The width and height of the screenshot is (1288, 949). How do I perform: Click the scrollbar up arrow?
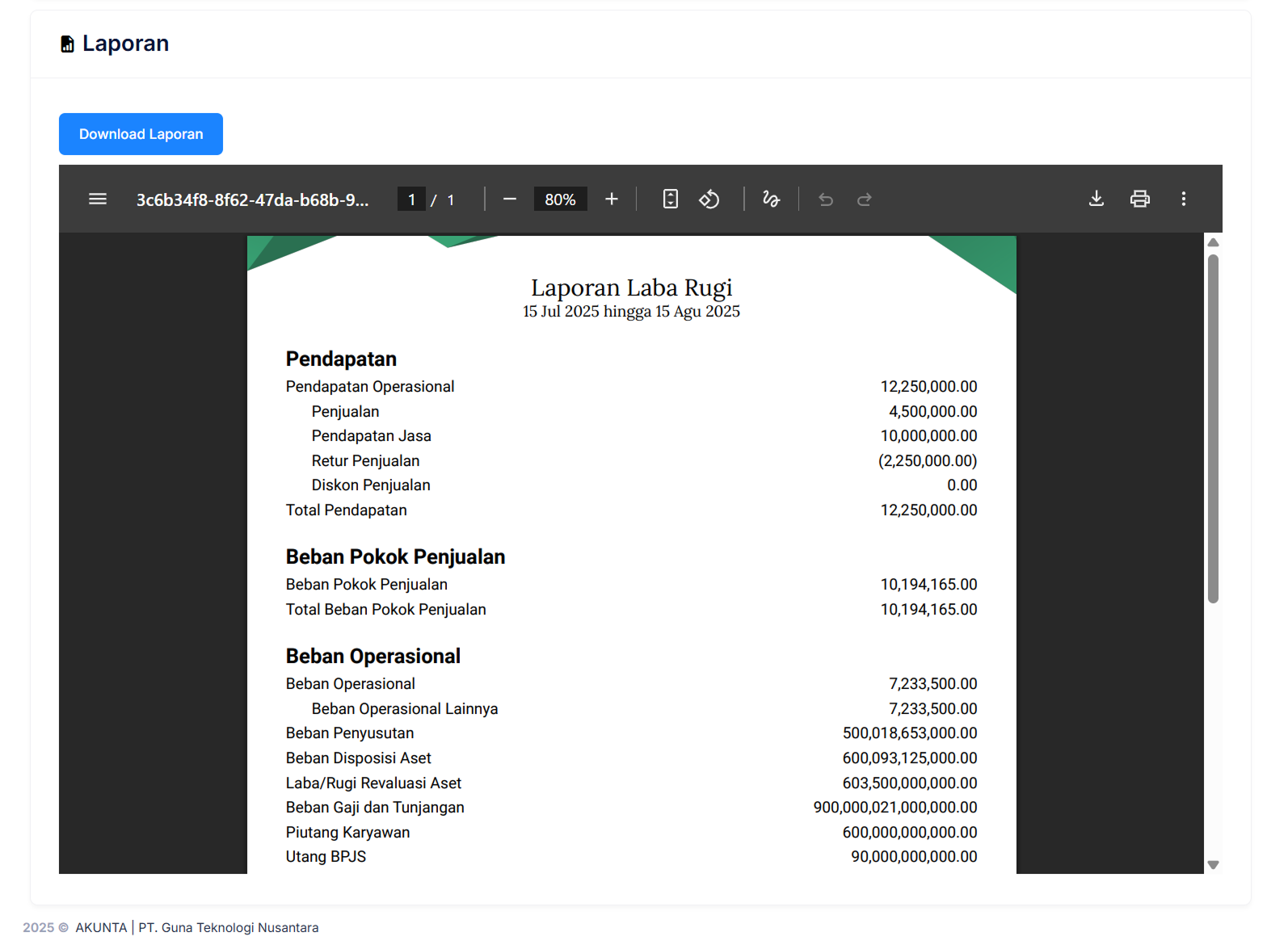[x=1213, y=242]
